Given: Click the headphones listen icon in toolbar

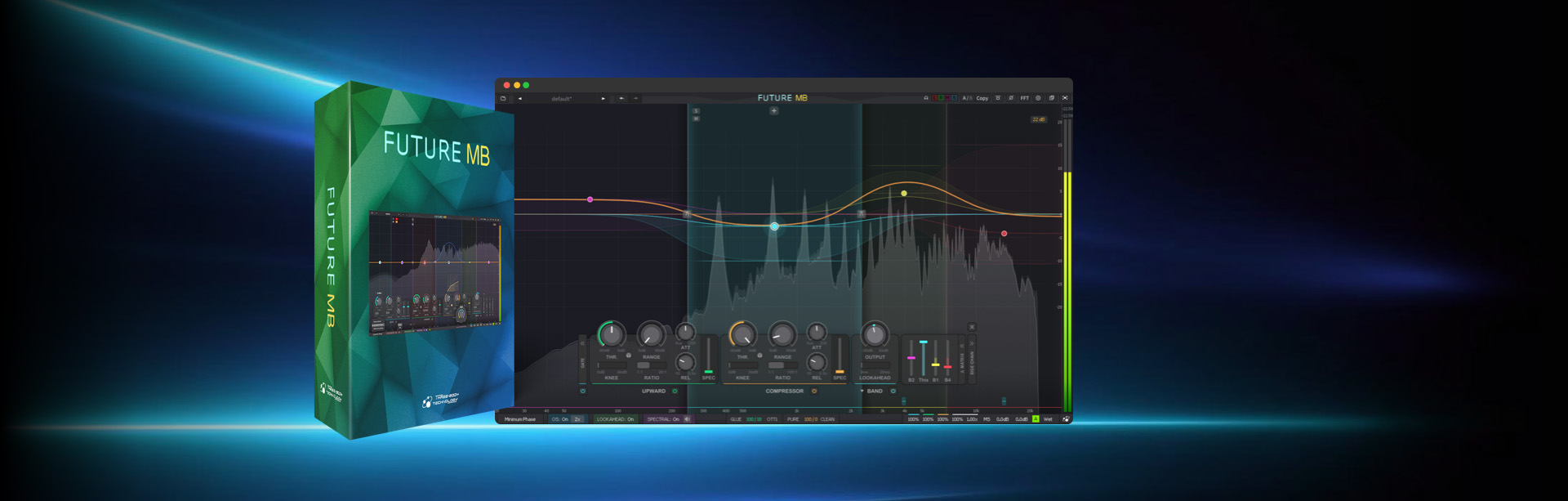Looking at the screenshot, I should tap(926, 98).
